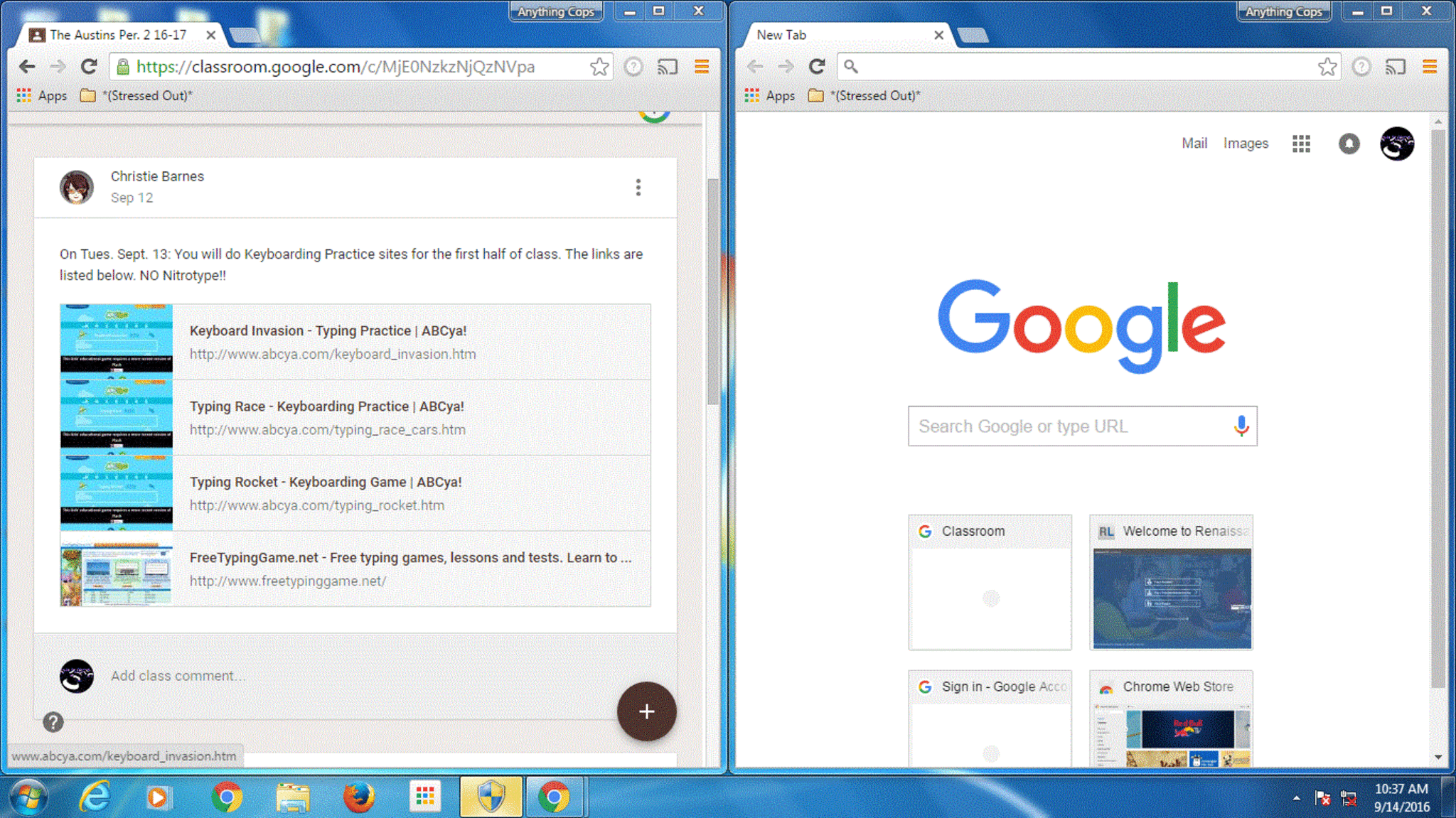Reload the Classroom page
This screenshot has height=818, width=1456.
pyautogui.click(x=89, y=67)
